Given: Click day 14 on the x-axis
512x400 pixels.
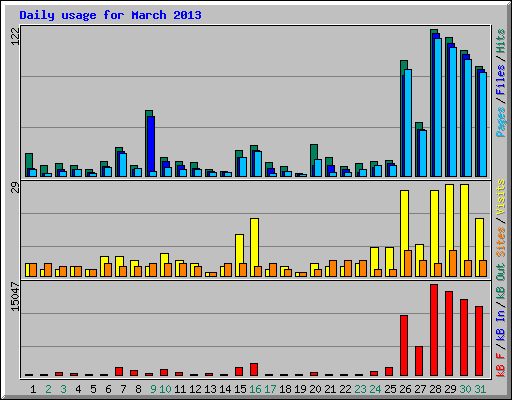Looking at the screenshot, I should (x=225, y=389).
